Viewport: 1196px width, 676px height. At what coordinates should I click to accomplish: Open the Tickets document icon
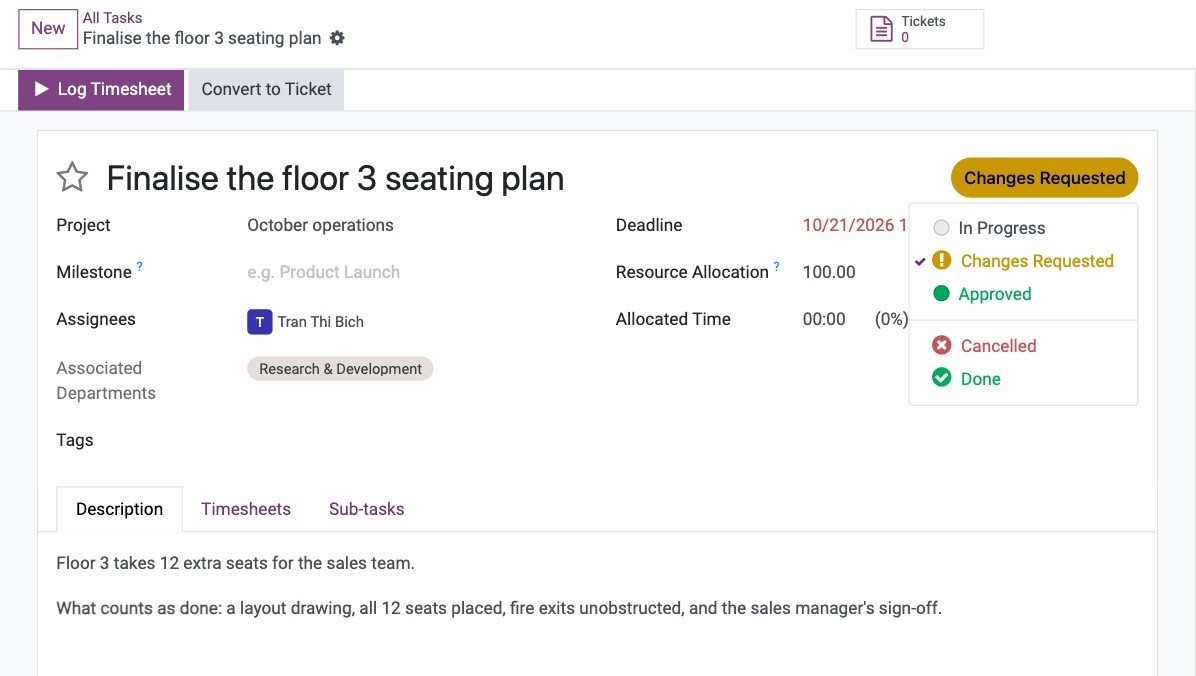[x=881, y=29]
